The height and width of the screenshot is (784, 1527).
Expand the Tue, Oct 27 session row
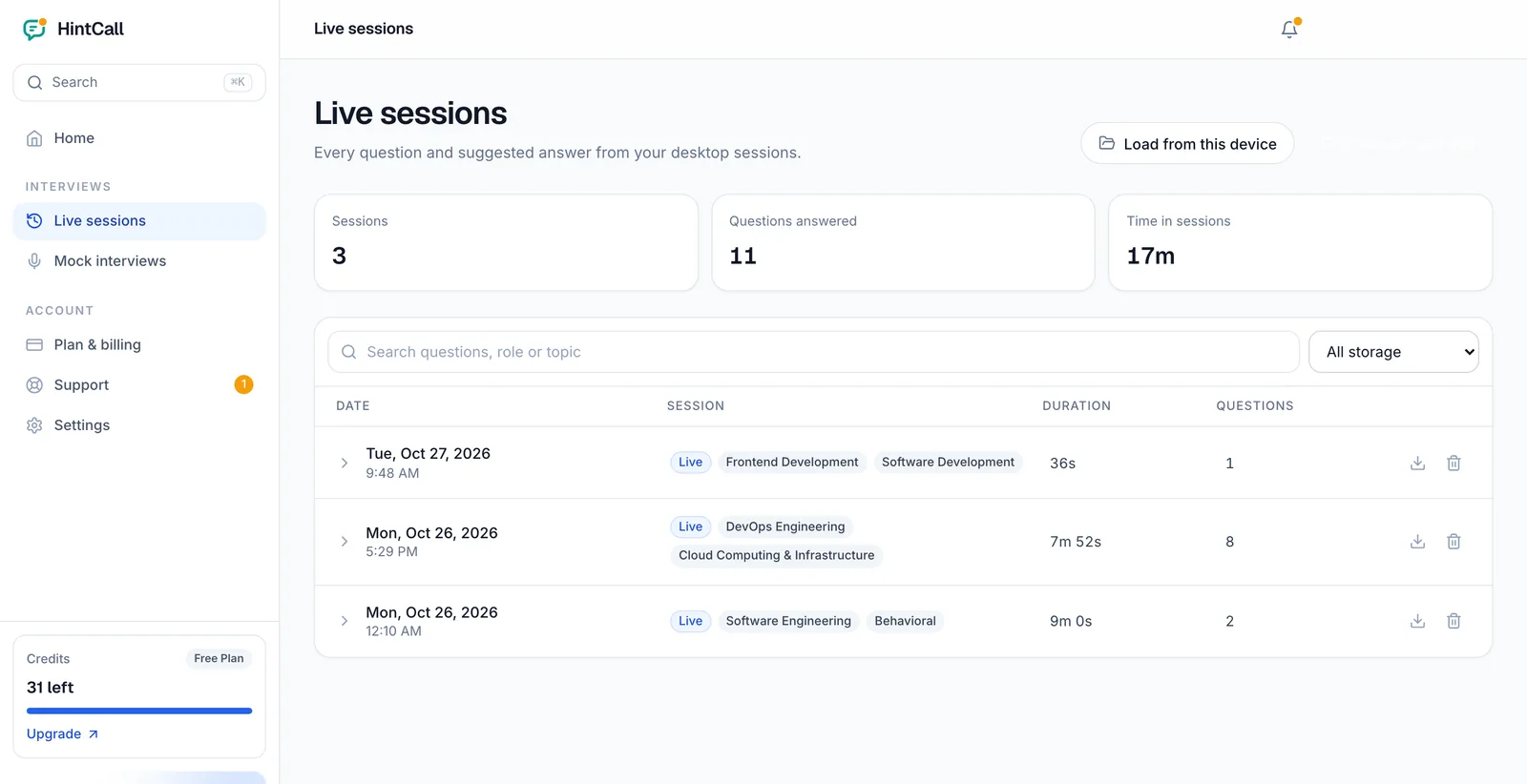point(345,463)
